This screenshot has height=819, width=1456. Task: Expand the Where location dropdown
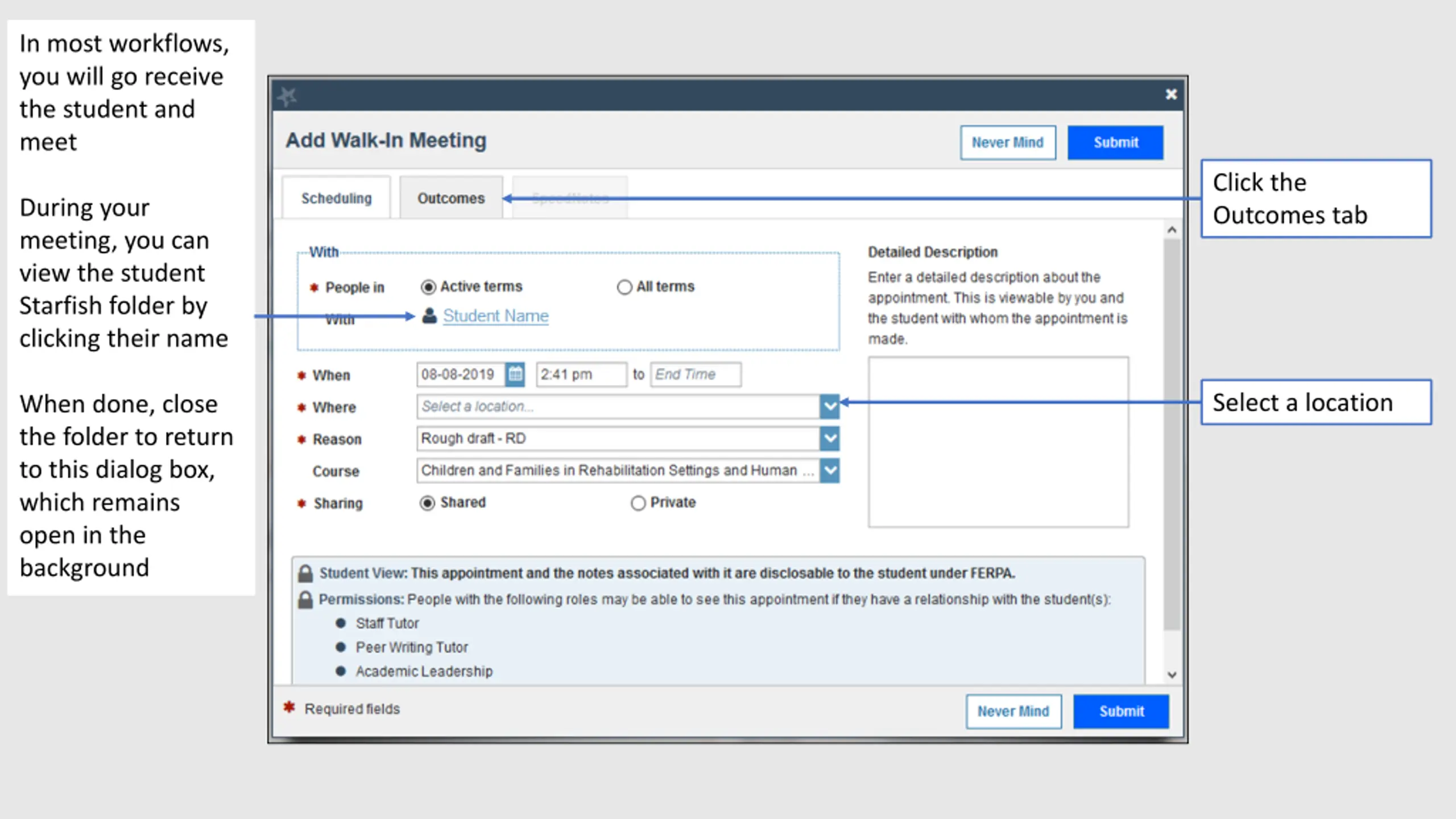click(x=830, y=407)
